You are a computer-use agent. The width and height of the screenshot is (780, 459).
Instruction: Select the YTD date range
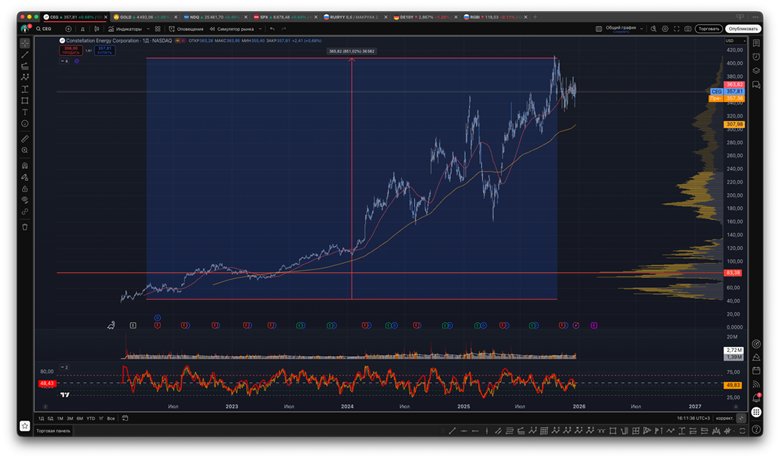(91, 418)
